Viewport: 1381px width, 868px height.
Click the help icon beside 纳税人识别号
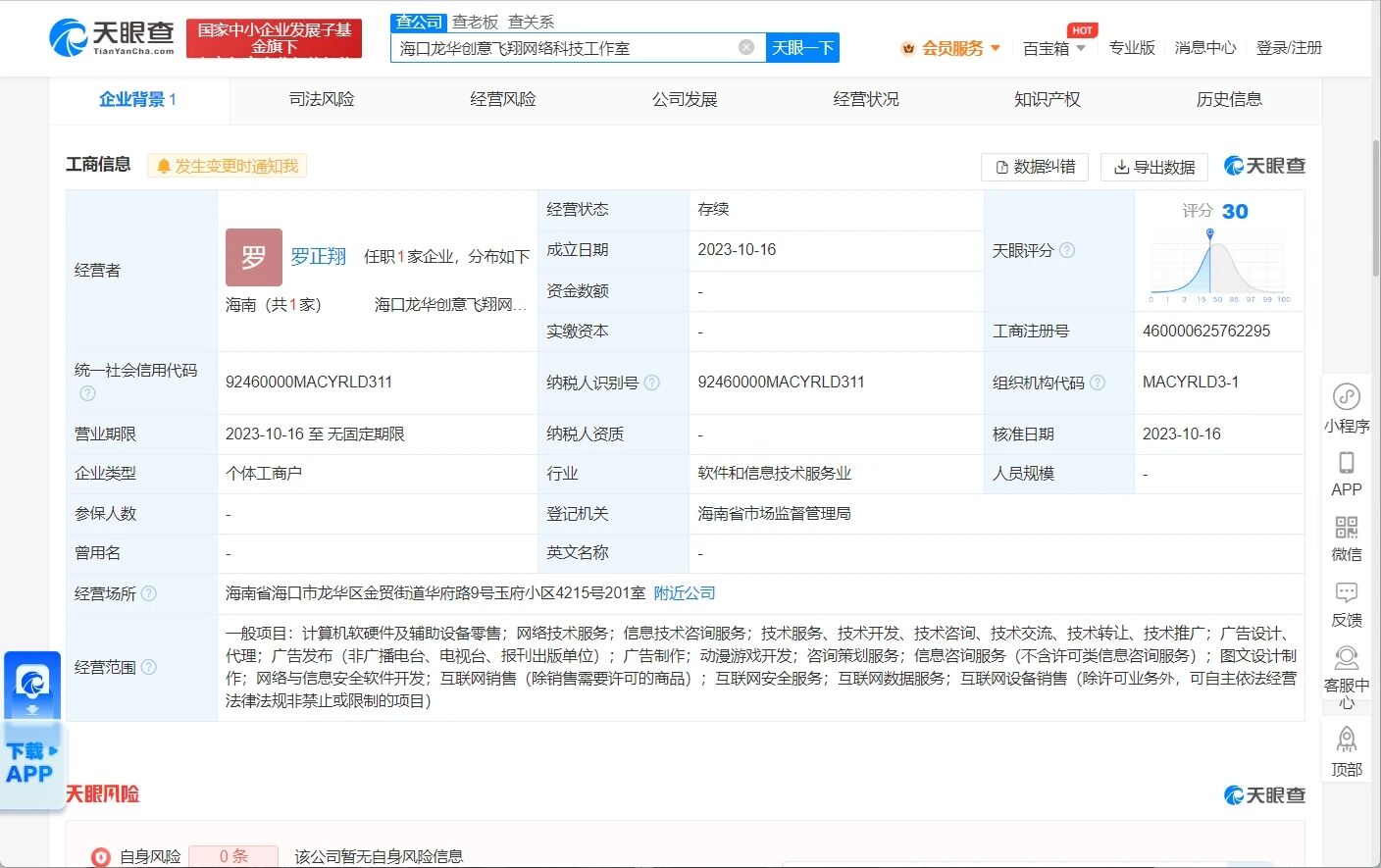click(x=652, y=383)
